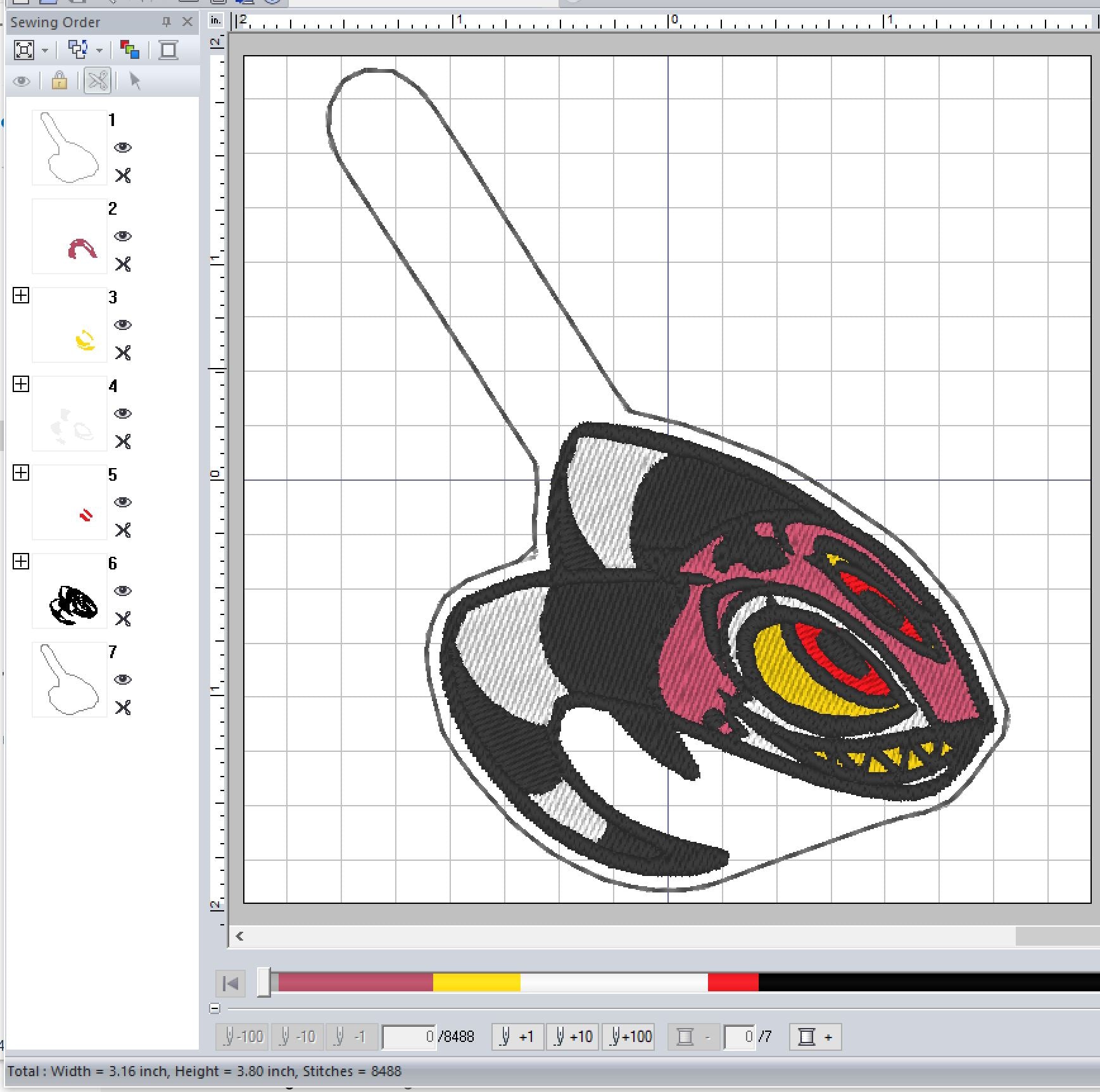
Task: Select sewing order item 1 thumbnail
Action: pyautogui.click(x=70, y=148)
